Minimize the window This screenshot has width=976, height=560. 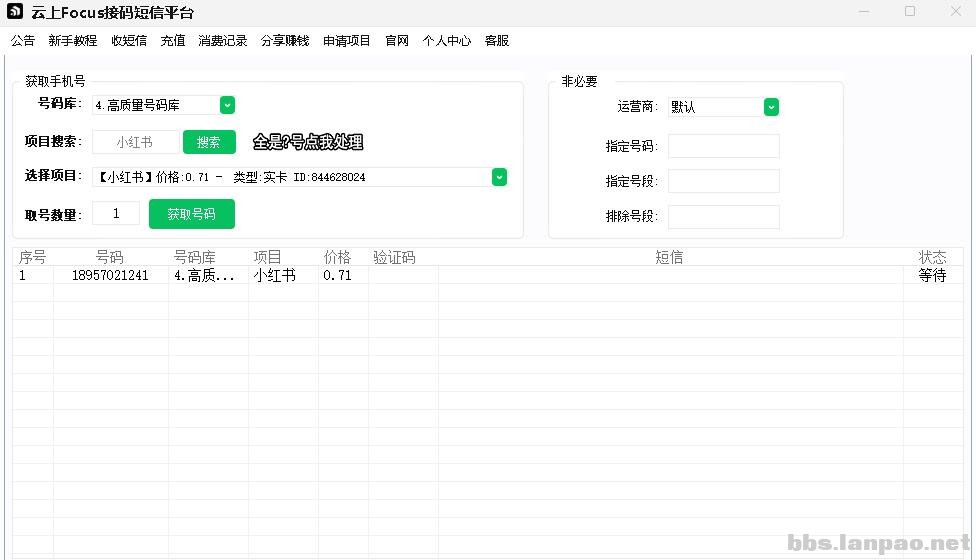(864, 11)
